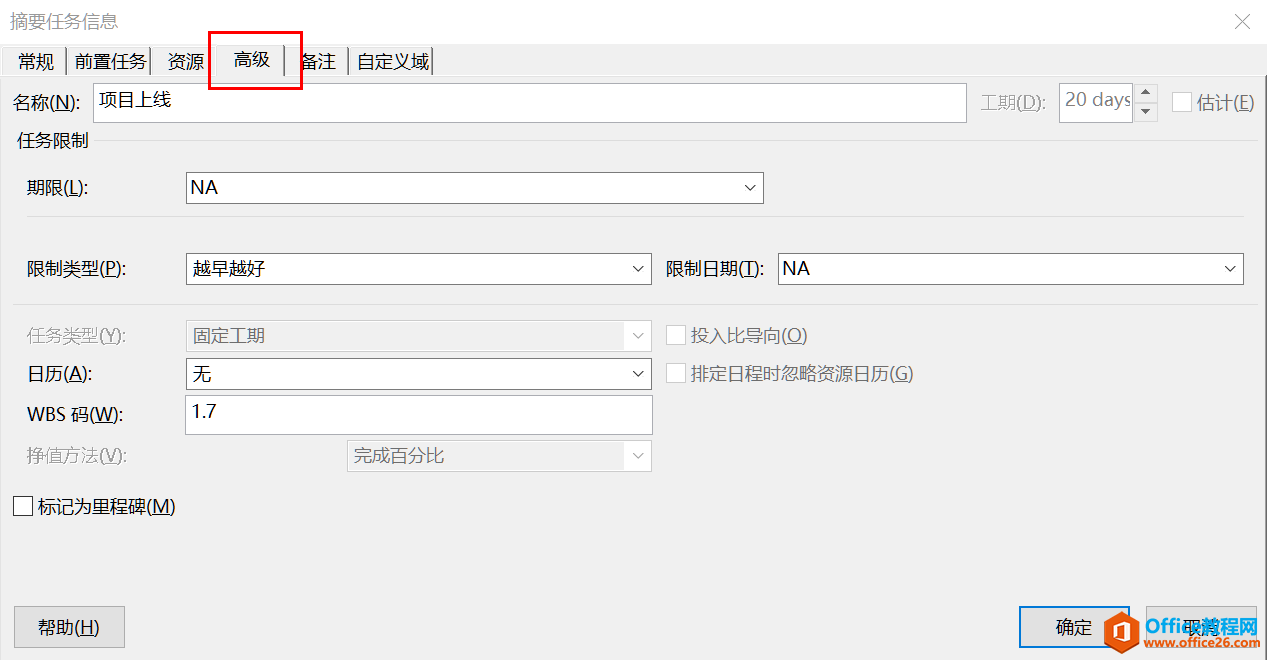Click the WBS 码 field with 1.7
This screenshot has width=1267, height=660.
click(419, 415)
